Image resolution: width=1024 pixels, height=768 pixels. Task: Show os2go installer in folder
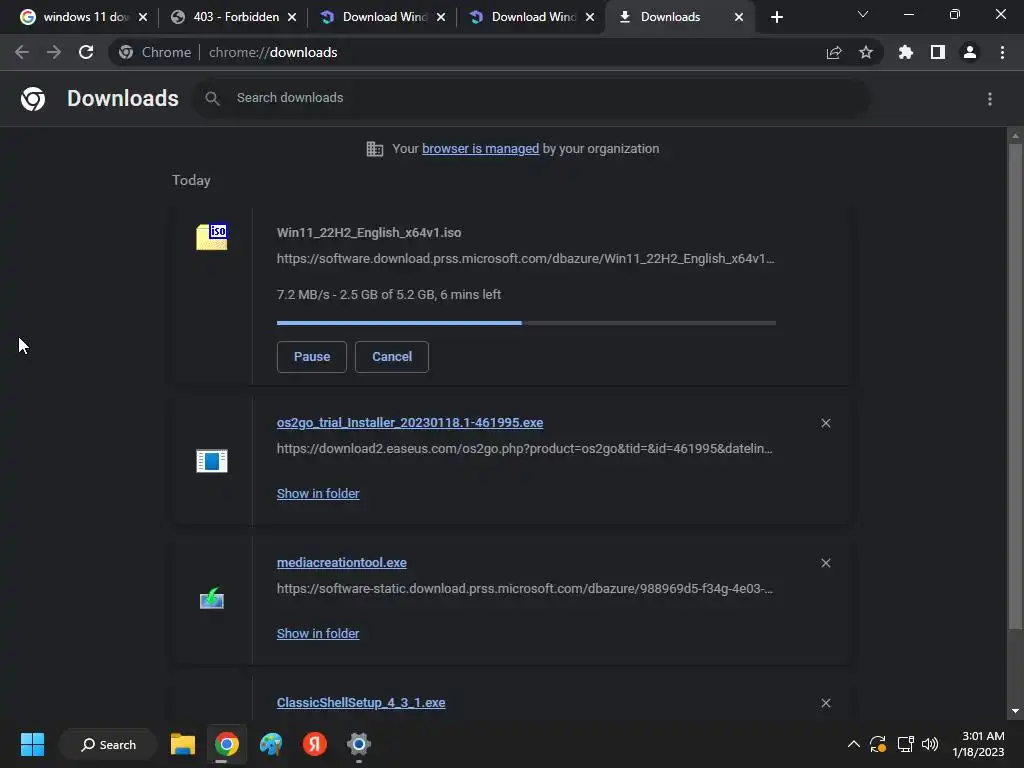[x=318, y=494]
